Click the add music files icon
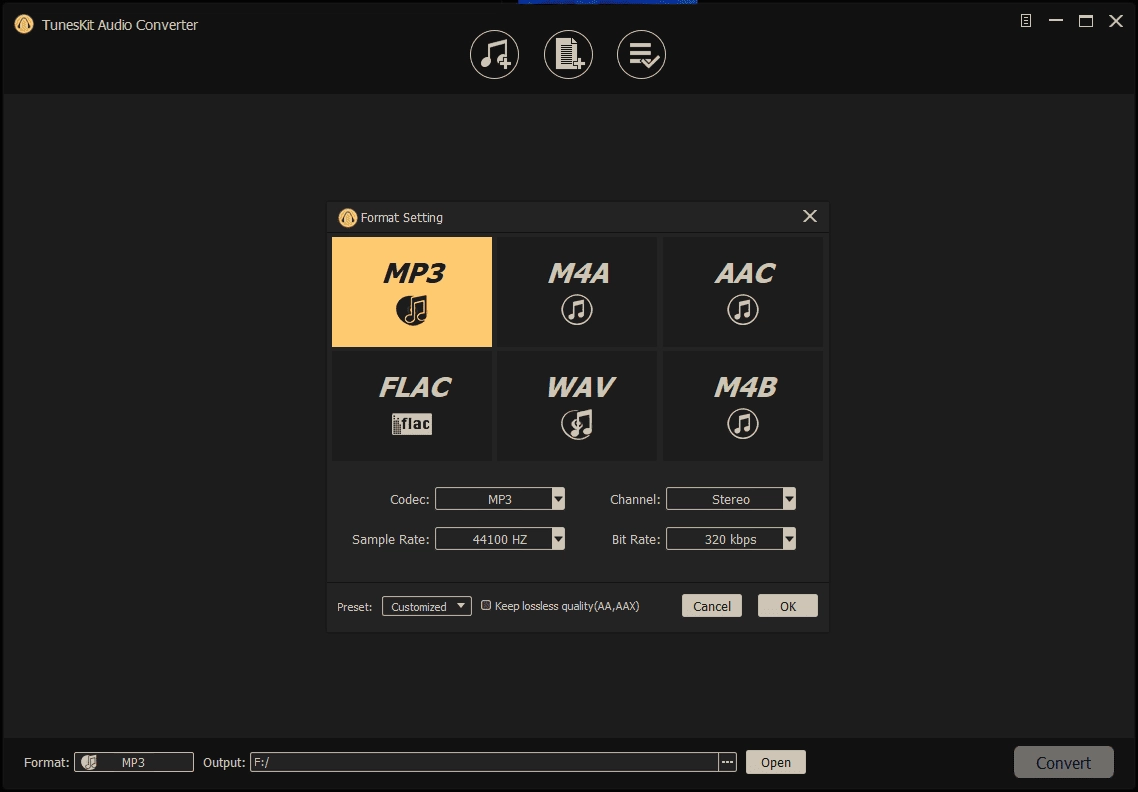 [494, 54]
